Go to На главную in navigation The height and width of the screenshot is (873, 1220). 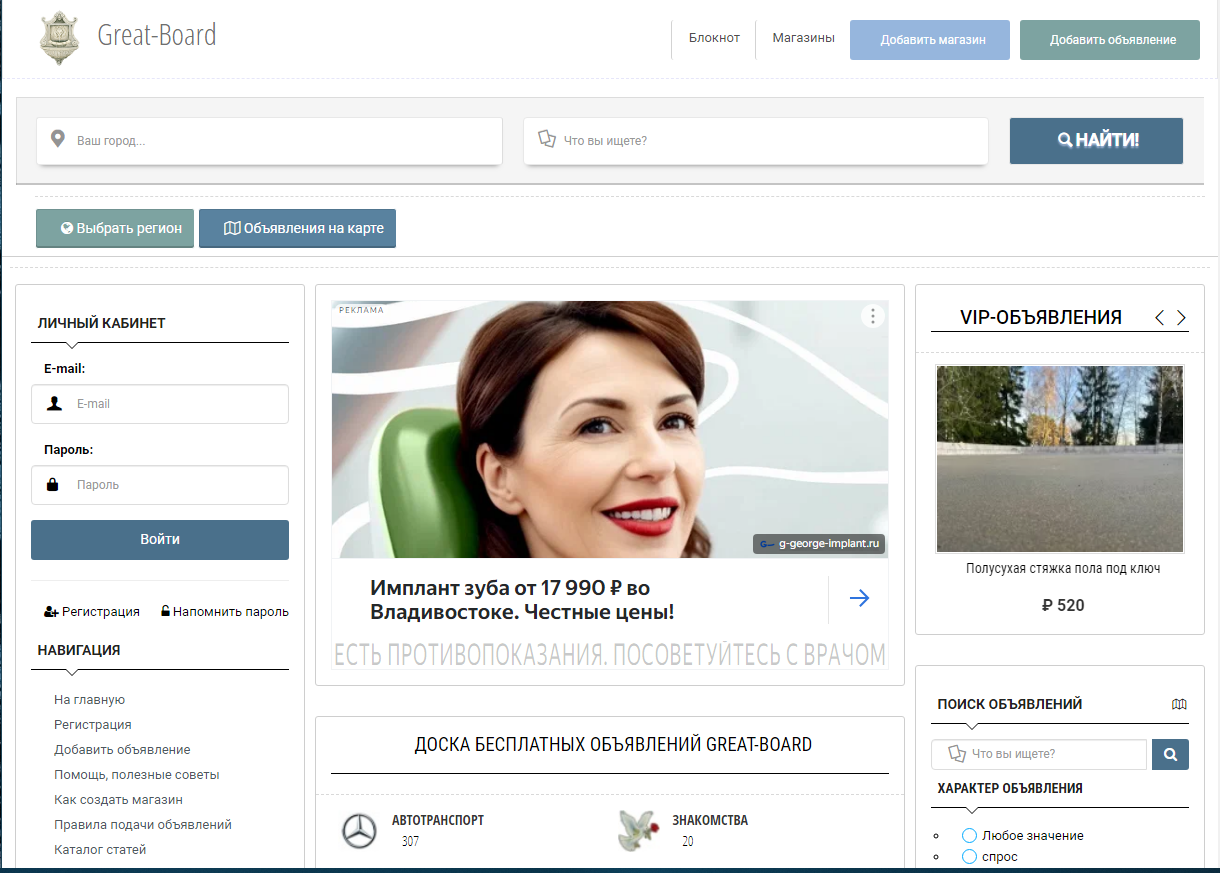coord(89,700)
